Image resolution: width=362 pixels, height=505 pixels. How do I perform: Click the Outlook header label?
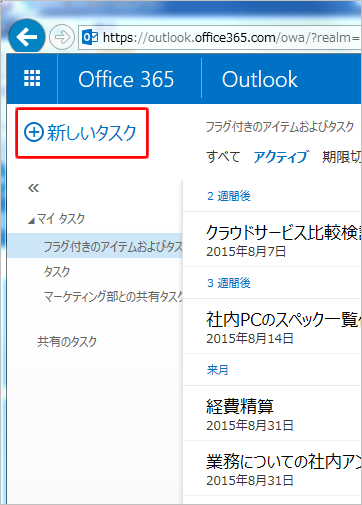click(260, 79)
